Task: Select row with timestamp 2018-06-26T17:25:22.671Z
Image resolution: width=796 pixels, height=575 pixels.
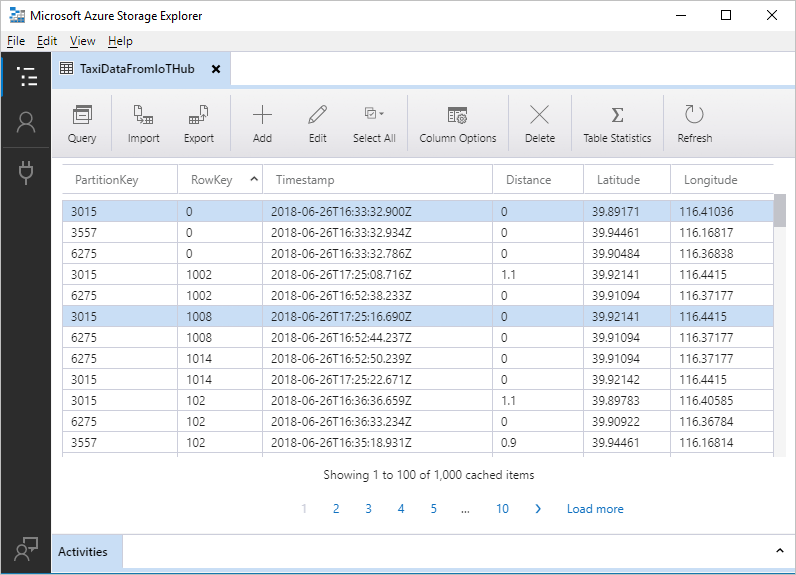Action: pos(418,380)
